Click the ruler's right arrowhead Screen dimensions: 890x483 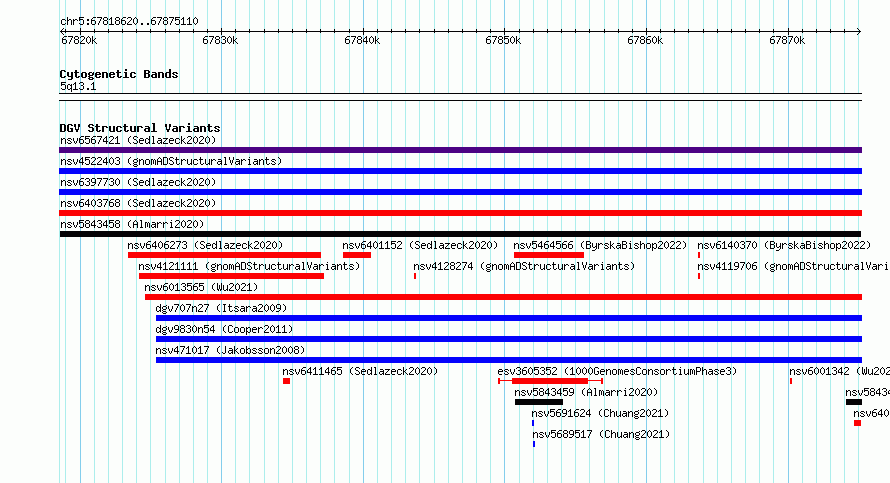pyautogui.click(x=859, y=31)
